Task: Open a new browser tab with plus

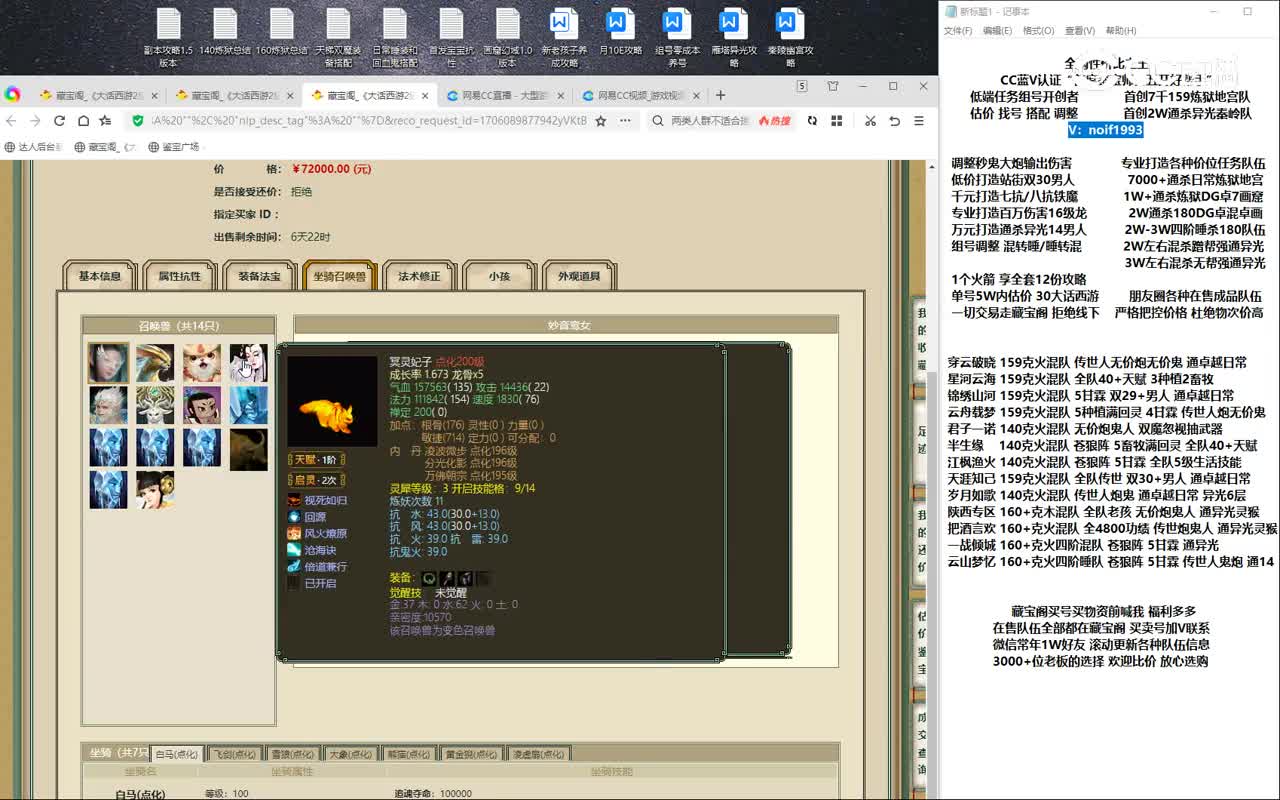Action: point(720,95)
